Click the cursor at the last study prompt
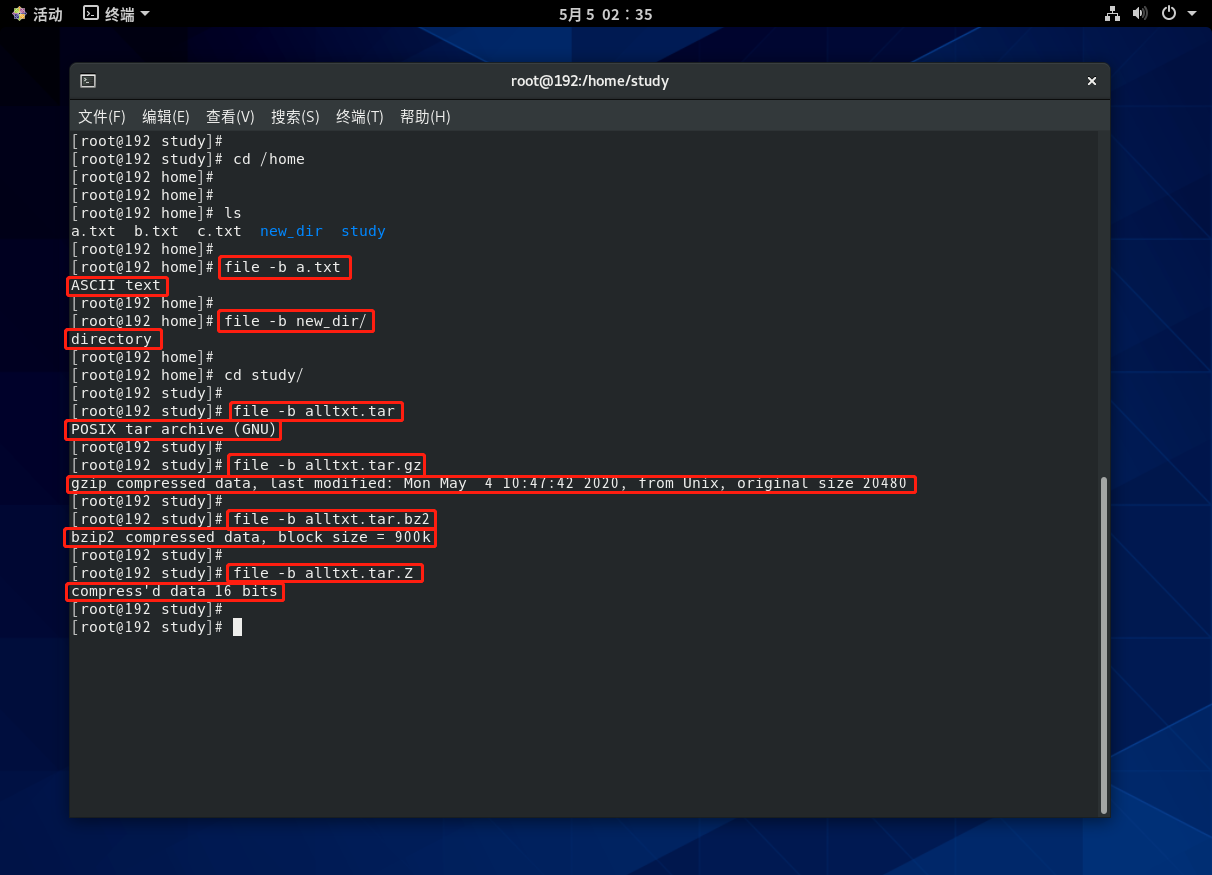The width and height of the screenshot is (1212, 875). click(x=237, y=627)
